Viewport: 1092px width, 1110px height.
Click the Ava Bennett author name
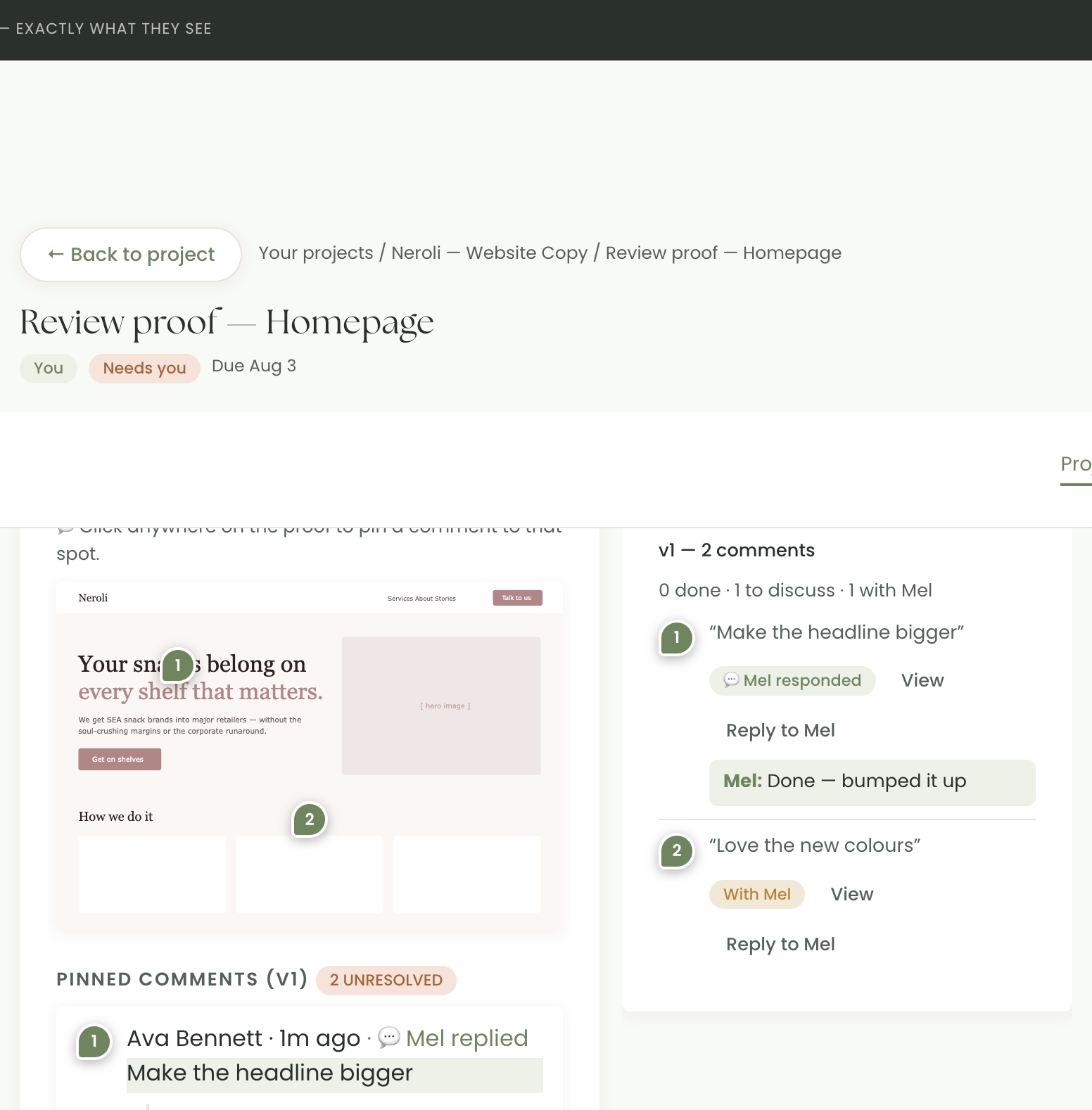[x=195, y=1039]
